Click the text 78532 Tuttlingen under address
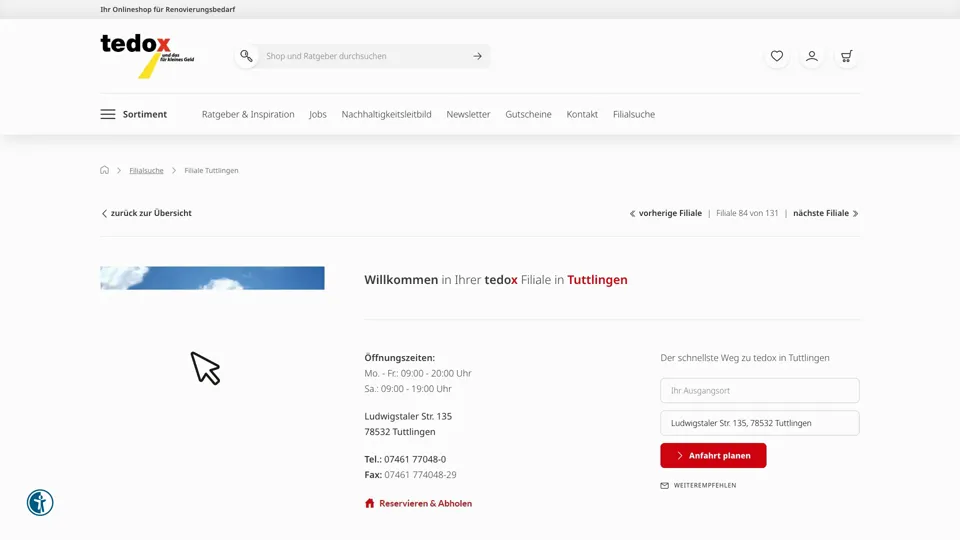 pos(400,432)
